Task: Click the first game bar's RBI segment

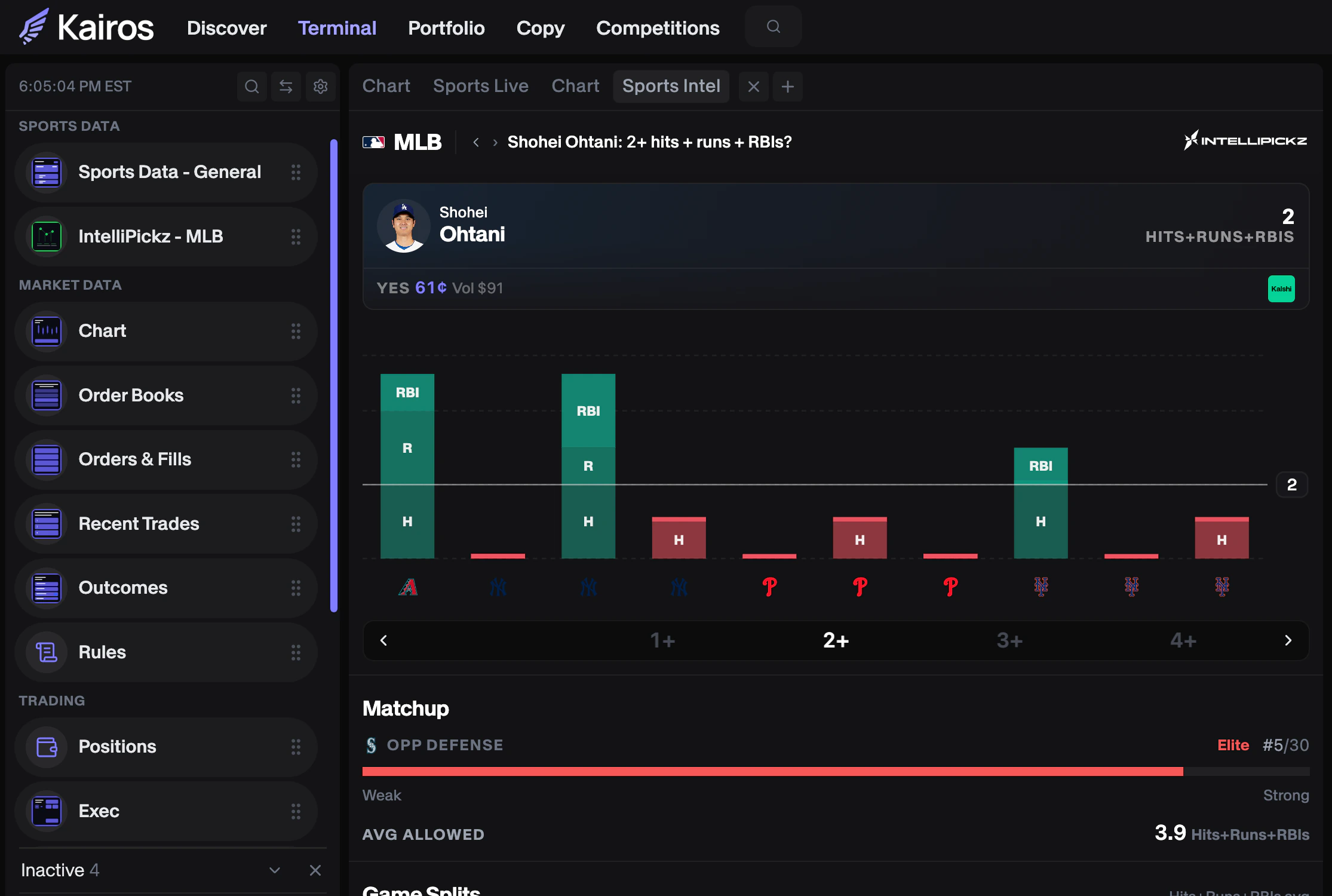Action: tap(407, 392)
